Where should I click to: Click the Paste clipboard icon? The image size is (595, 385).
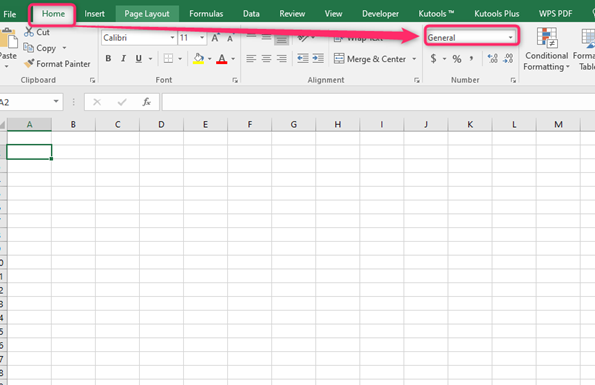pos(8,39)
